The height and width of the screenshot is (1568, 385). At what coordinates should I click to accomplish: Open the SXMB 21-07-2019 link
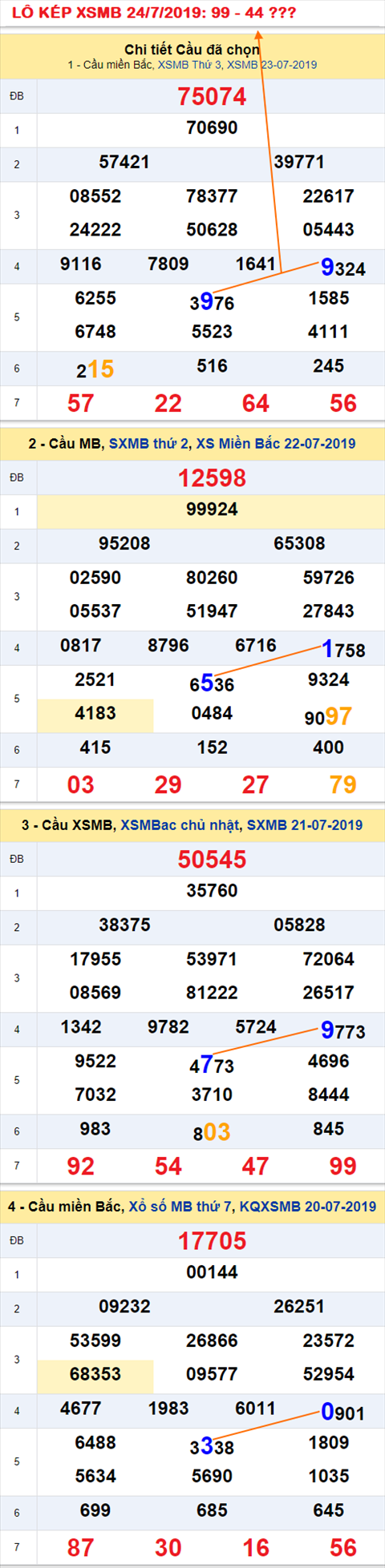[305, 824]
